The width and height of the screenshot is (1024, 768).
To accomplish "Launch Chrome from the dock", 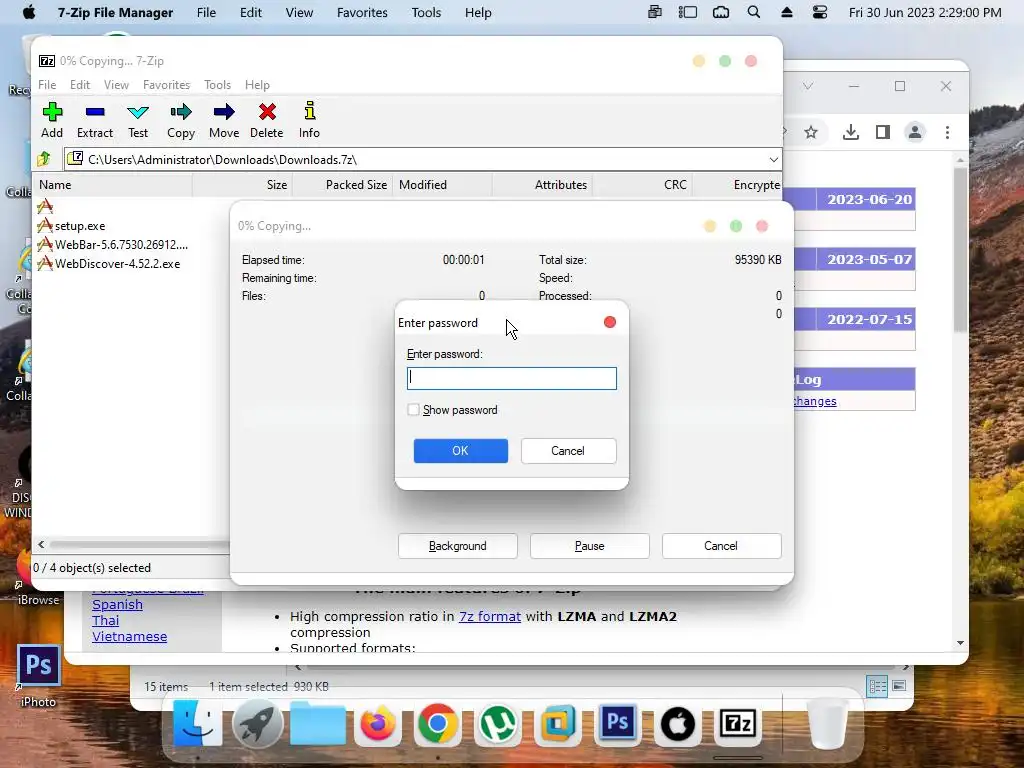I will [x=438, y=724].
